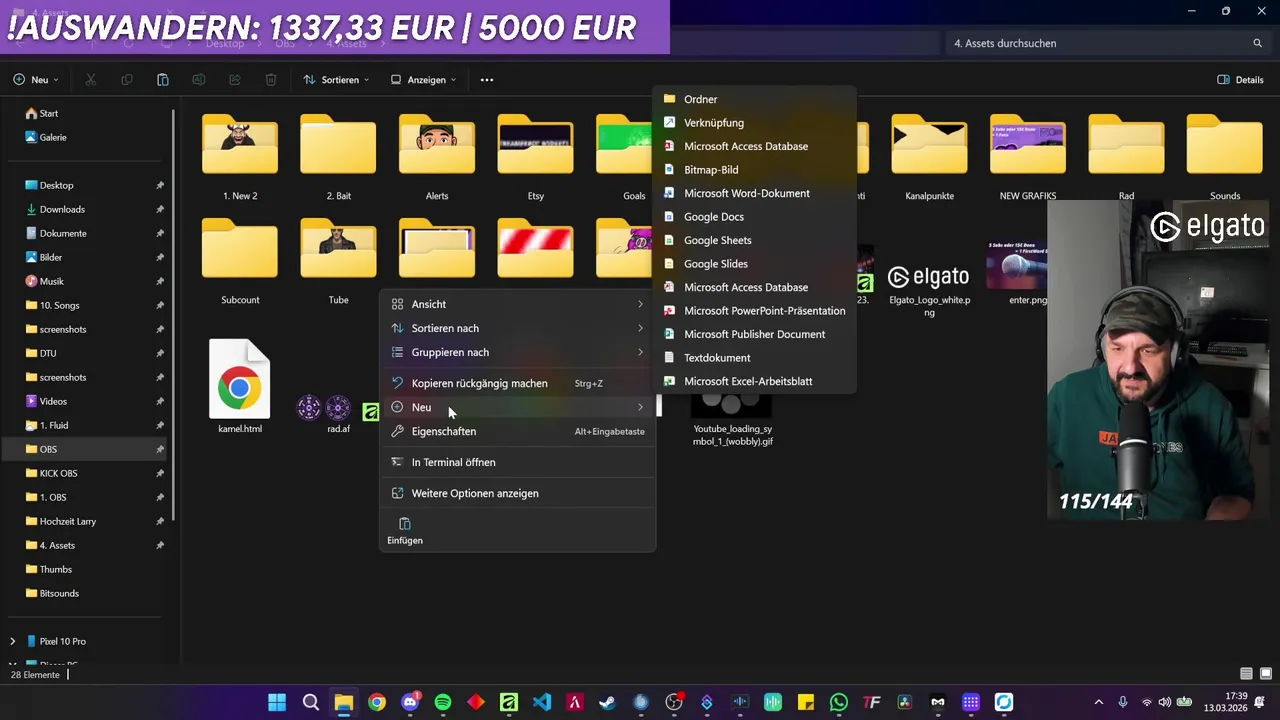Click the Paste icon in Explorer toolbar
Screen dimensions: 1280x720
[163, 80]
